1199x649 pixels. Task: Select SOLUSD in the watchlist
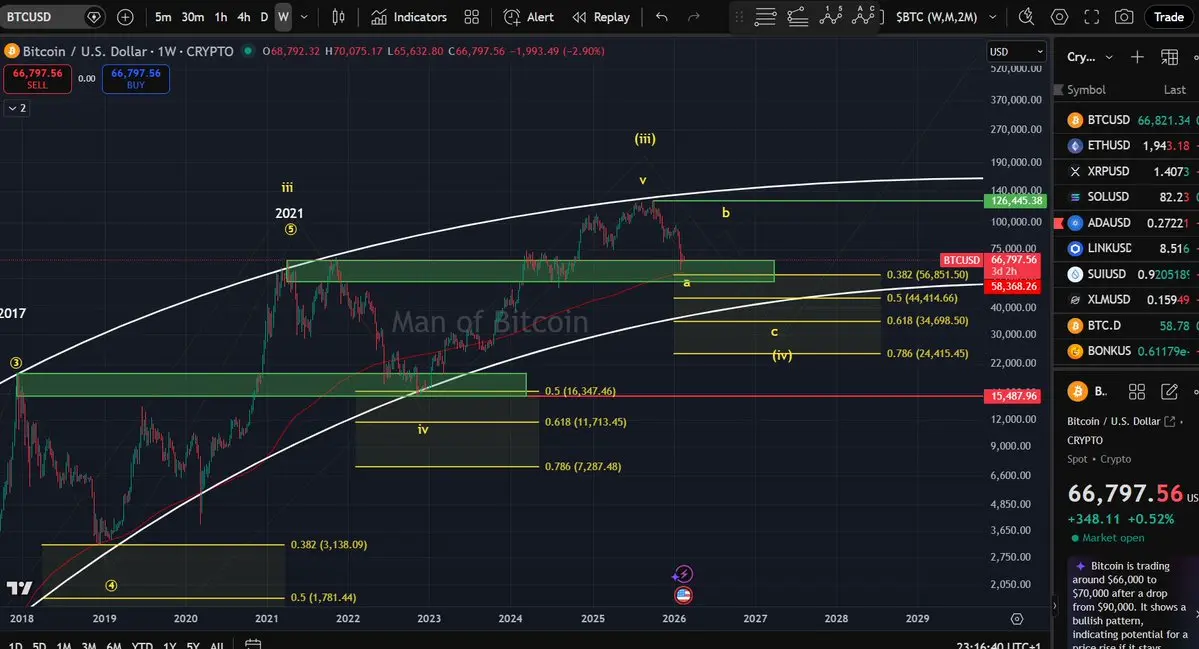tap(1126, 197)
